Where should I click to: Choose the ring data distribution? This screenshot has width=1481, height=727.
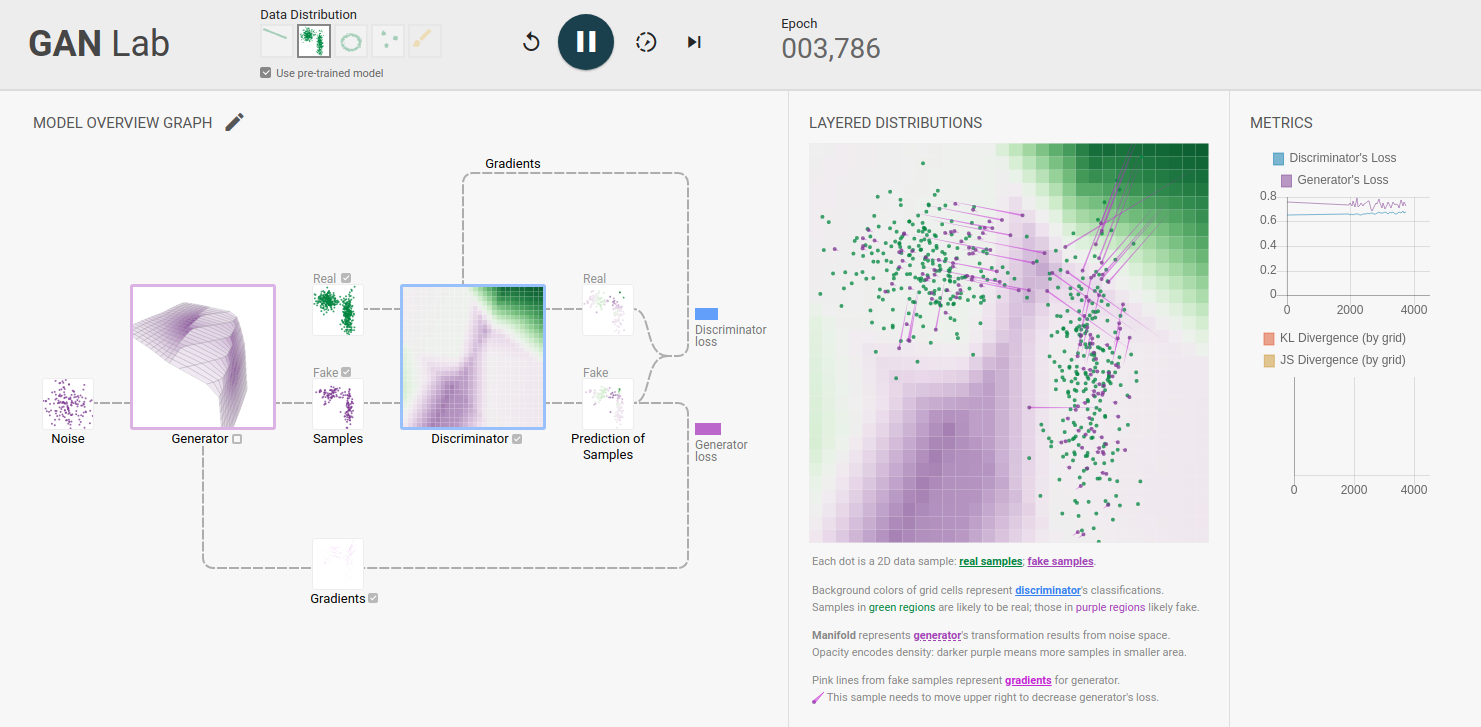pyautogui.click(x=351, y=41)
